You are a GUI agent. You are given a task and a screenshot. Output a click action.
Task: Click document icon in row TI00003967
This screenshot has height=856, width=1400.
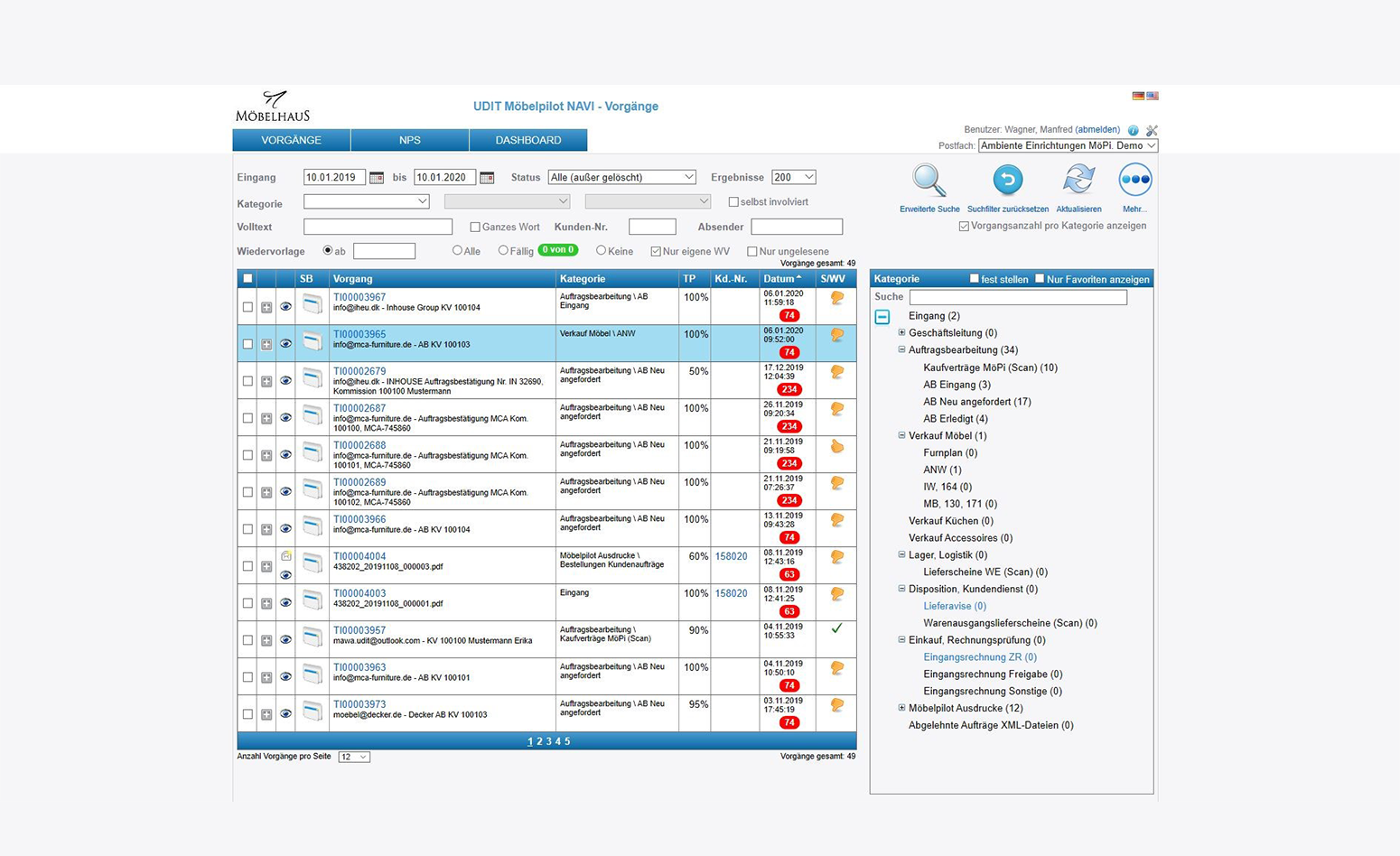click(x=313, y=304)
